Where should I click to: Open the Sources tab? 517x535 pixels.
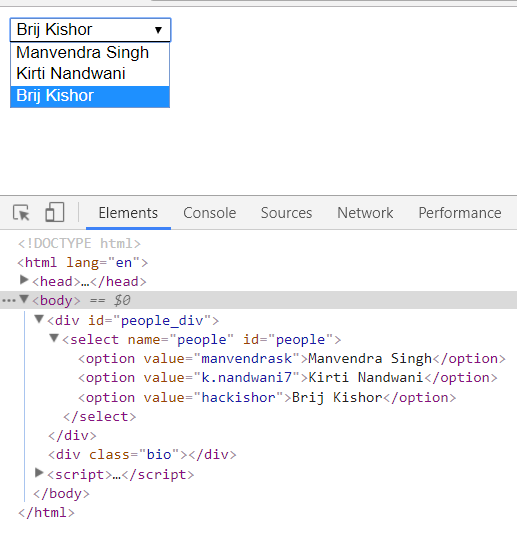(x=286, y=213)
